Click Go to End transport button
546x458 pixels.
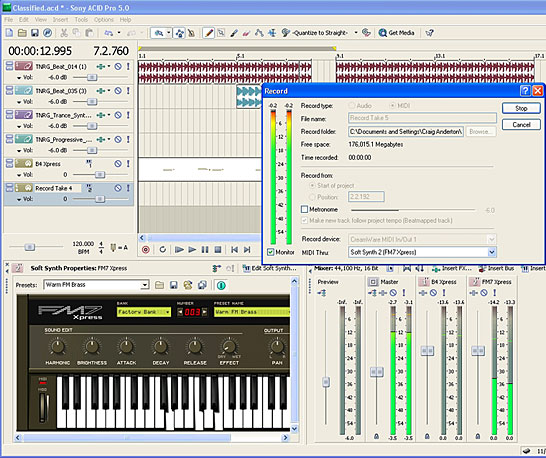[x=247, y=249]
